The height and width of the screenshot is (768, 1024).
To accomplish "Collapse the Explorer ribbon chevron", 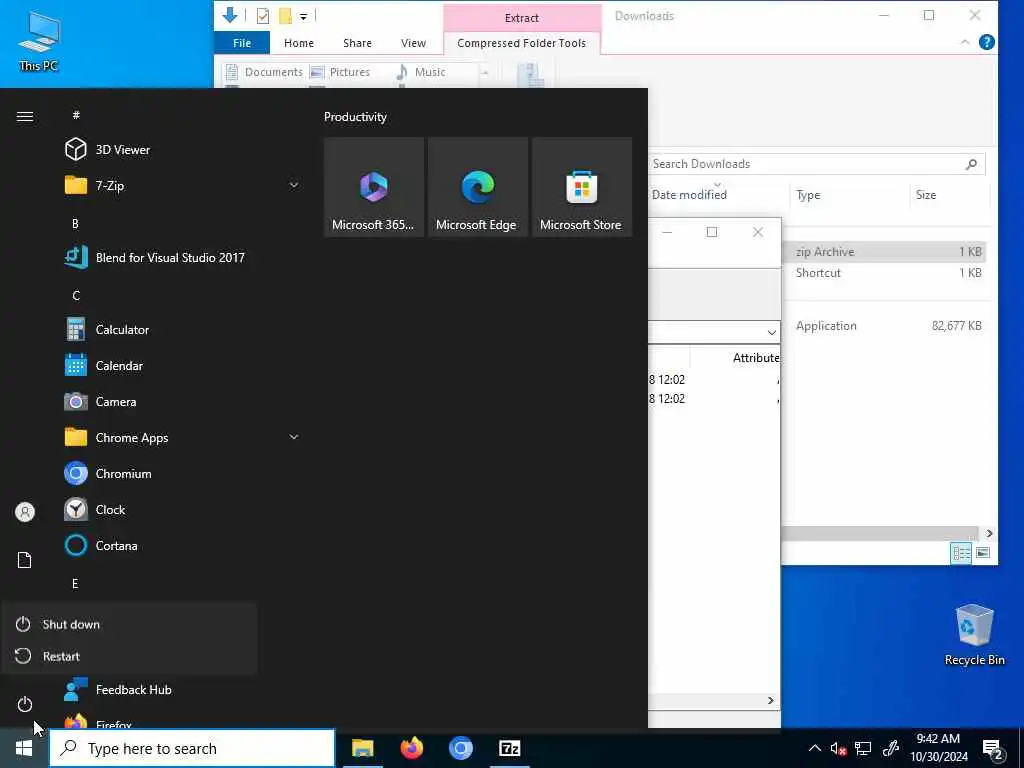I will (965, 42).
